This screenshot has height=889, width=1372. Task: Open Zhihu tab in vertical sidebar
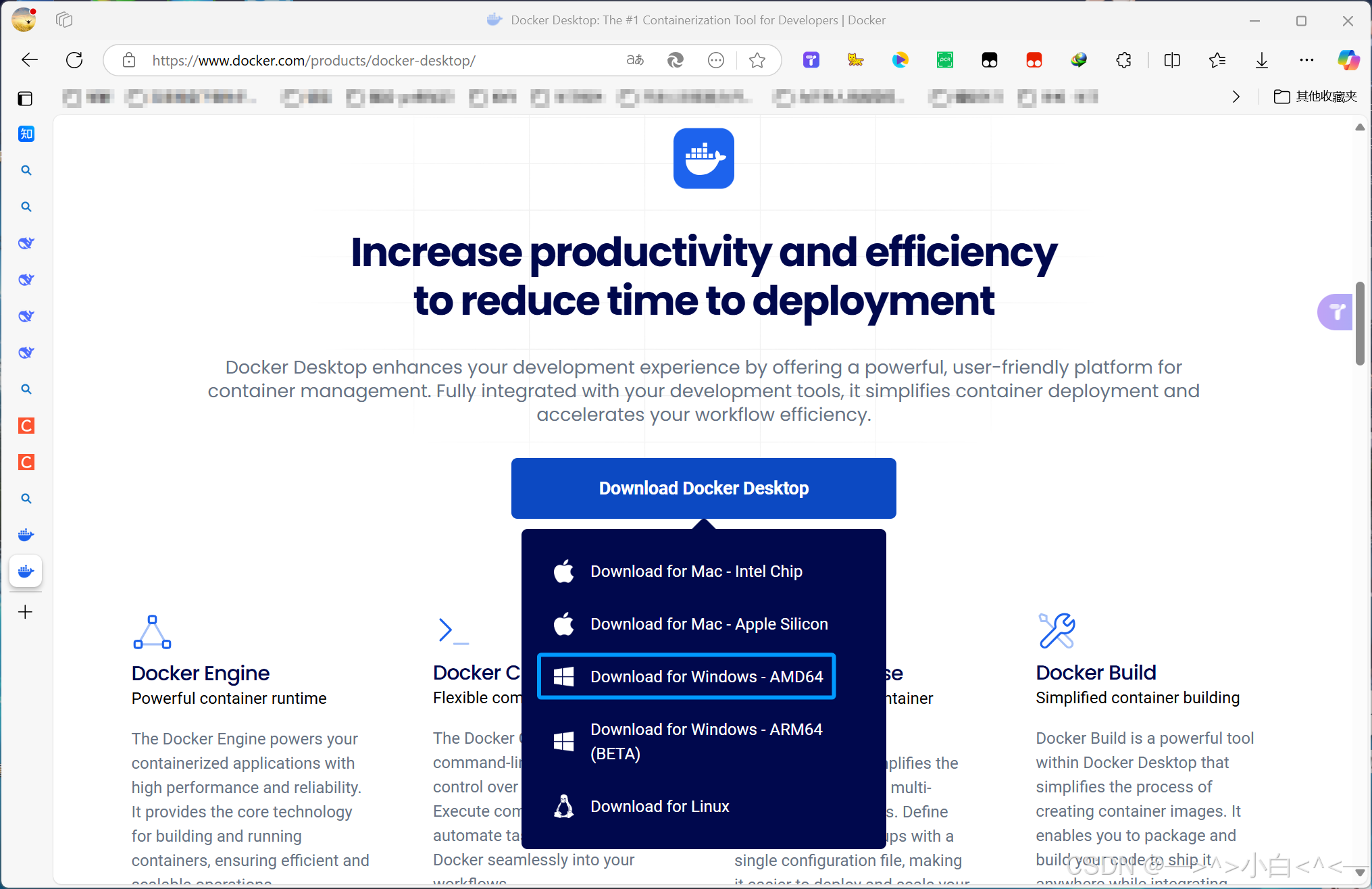[26, 134]
